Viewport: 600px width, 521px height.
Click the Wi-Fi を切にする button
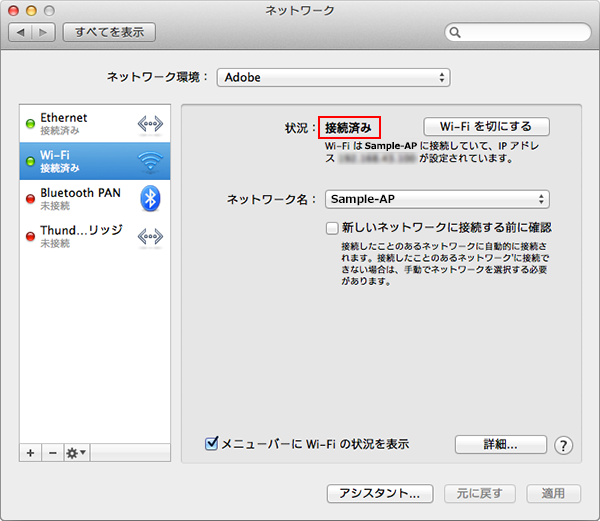486,127
